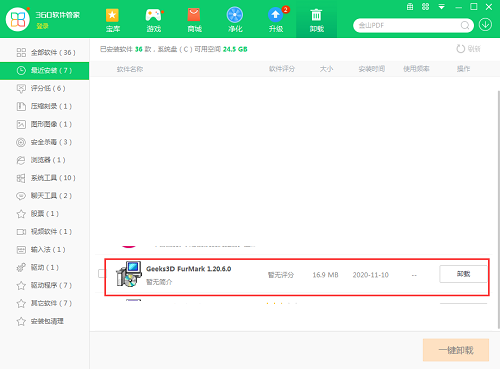
Task: Open the 商城 store tab
Action: [x=194, y=20]
